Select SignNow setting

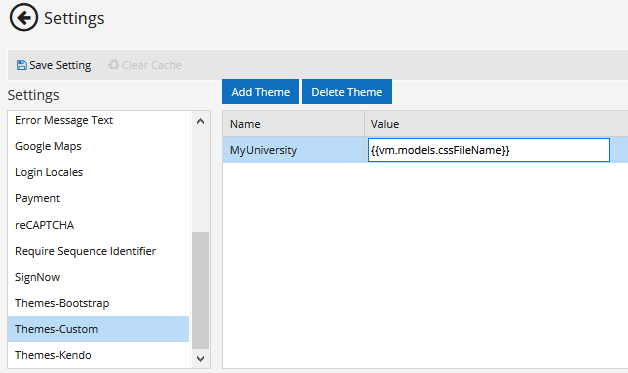(x=98, y=277)
